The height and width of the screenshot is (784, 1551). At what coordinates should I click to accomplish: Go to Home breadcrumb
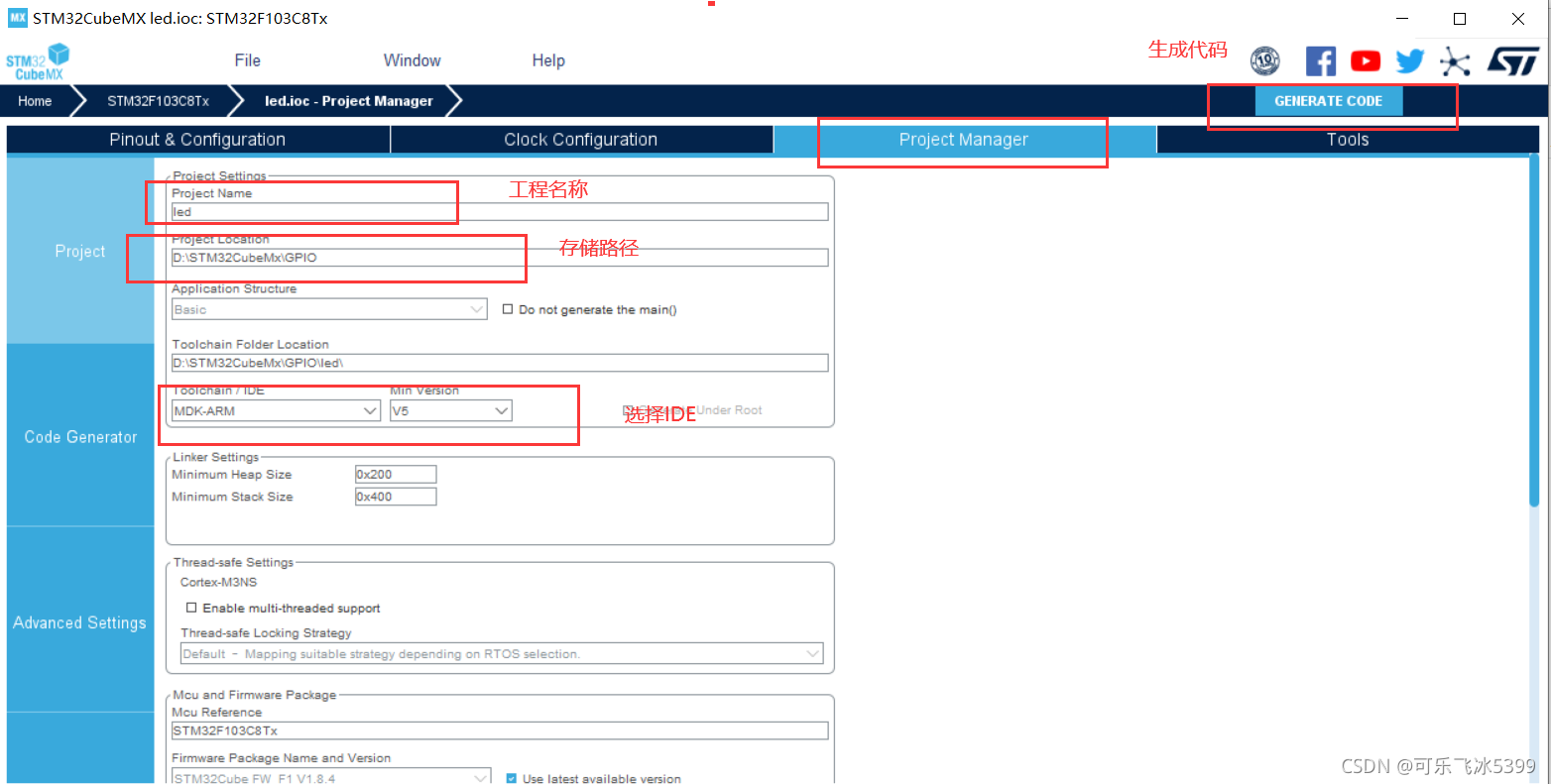coord(35,101)
